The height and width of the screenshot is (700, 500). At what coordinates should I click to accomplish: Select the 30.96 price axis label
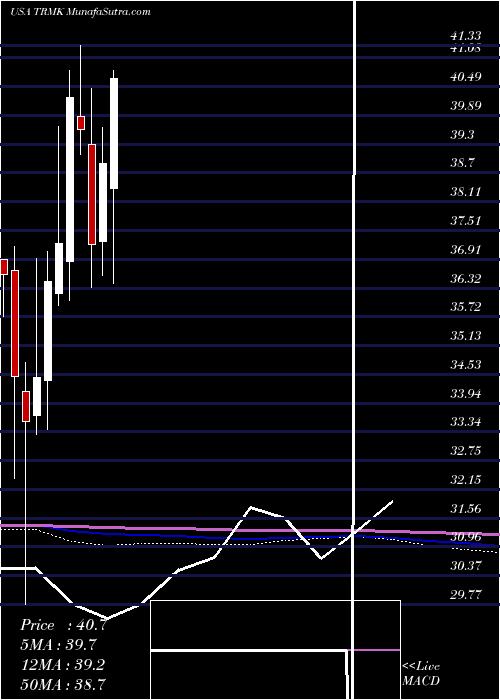click(466, 537)
